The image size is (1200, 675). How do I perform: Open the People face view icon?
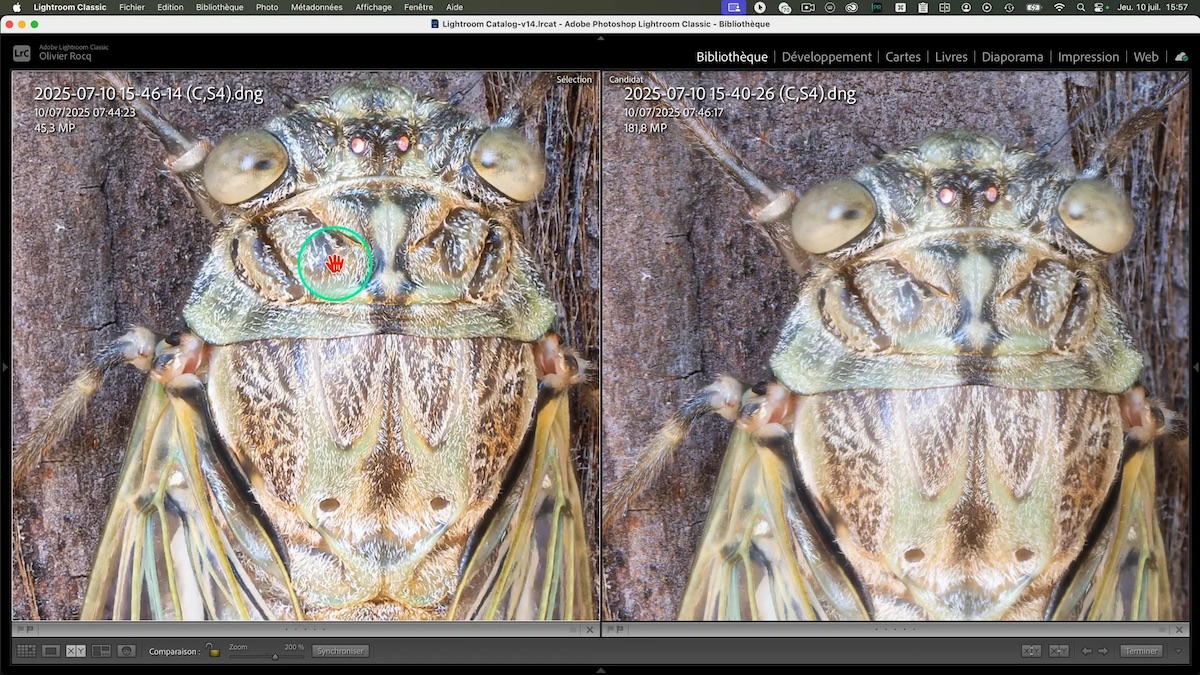(x=126, y=651)
